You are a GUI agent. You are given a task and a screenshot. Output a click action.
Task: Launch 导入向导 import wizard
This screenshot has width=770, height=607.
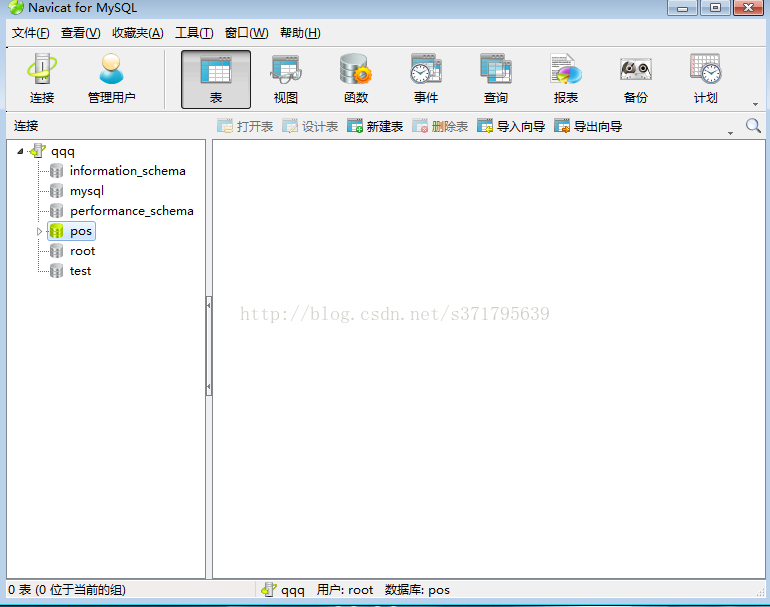511,126
